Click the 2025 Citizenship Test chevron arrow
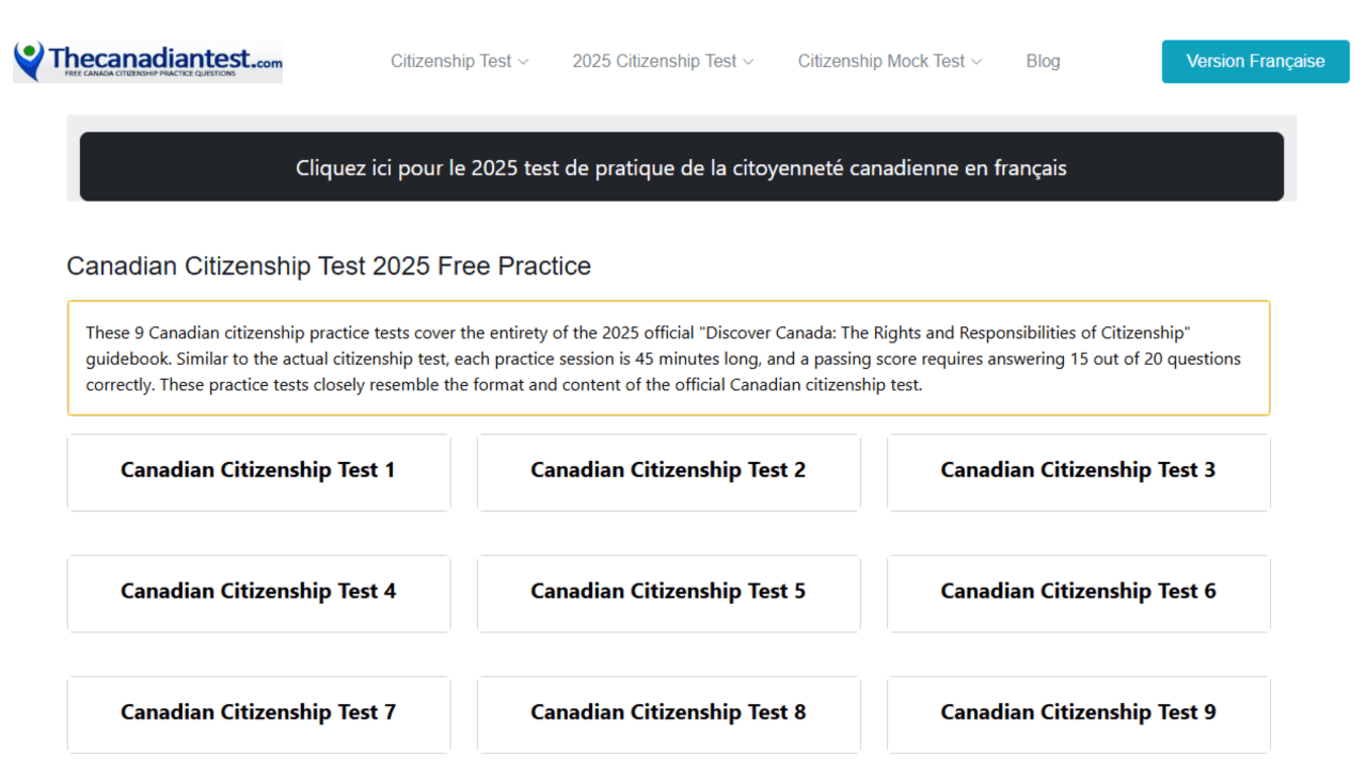The width and height of the screenshot is (1366, 768). click(x=749, y=62)
